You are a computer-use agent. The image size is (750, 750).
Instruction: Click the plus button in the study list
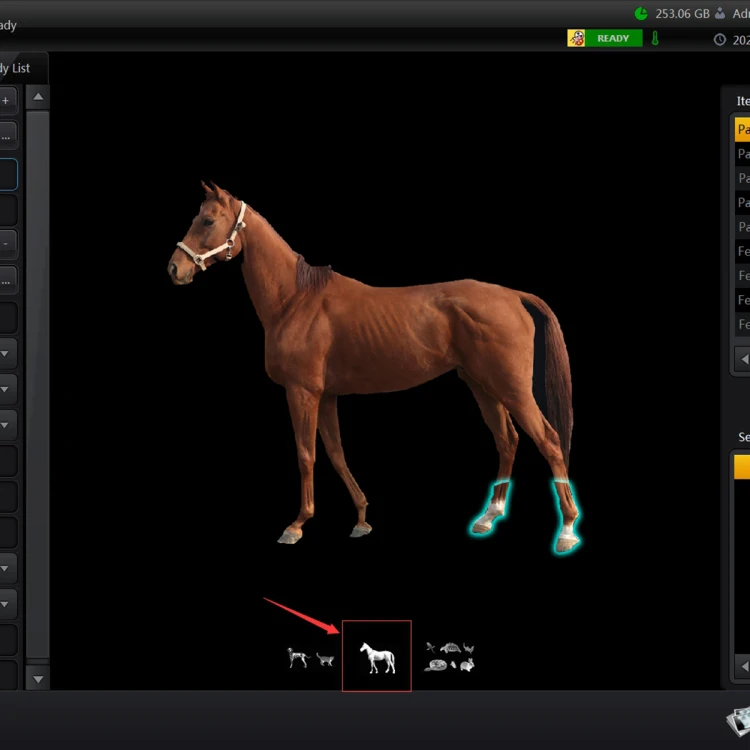6,101
